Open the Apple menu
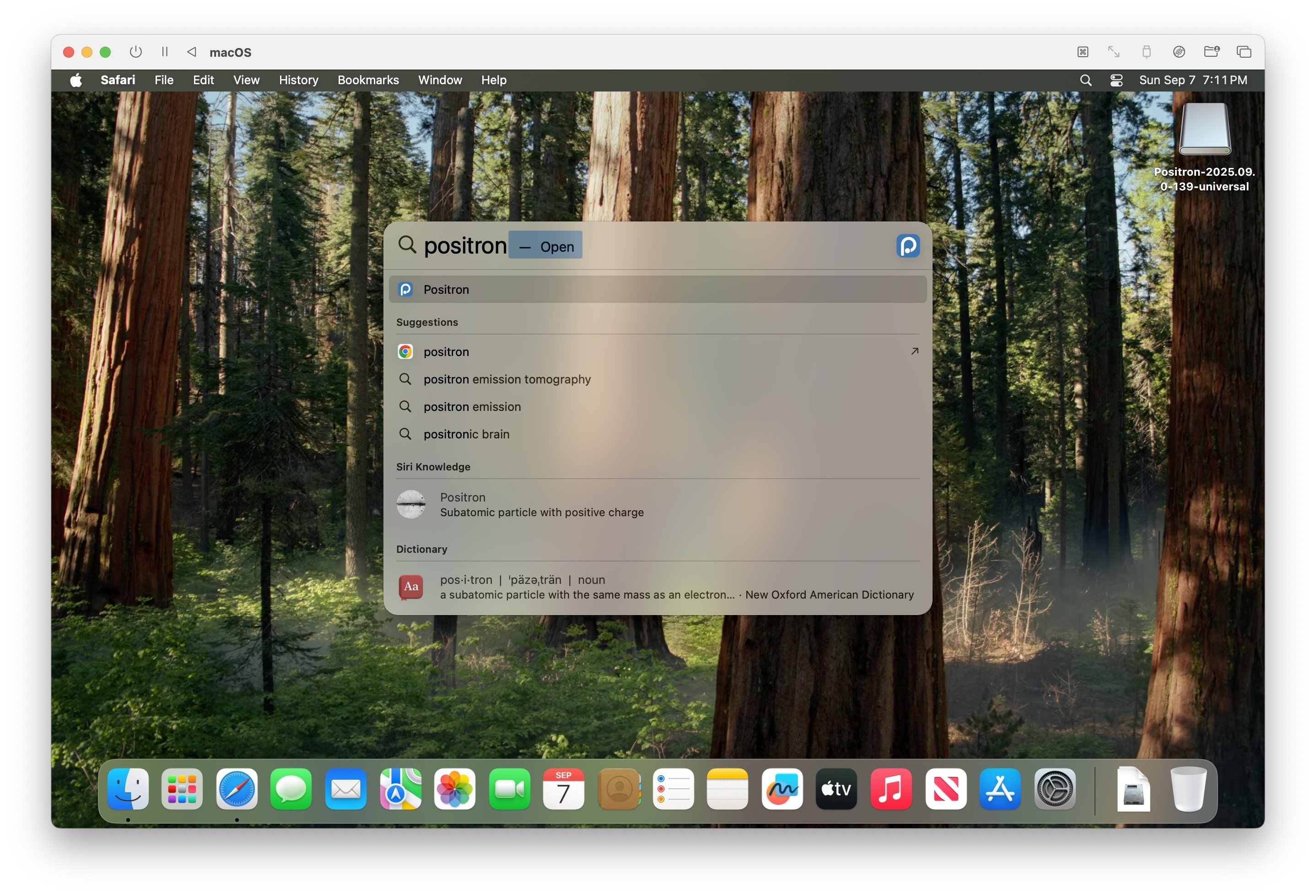 pyautogui.click(x=76, y=80)
